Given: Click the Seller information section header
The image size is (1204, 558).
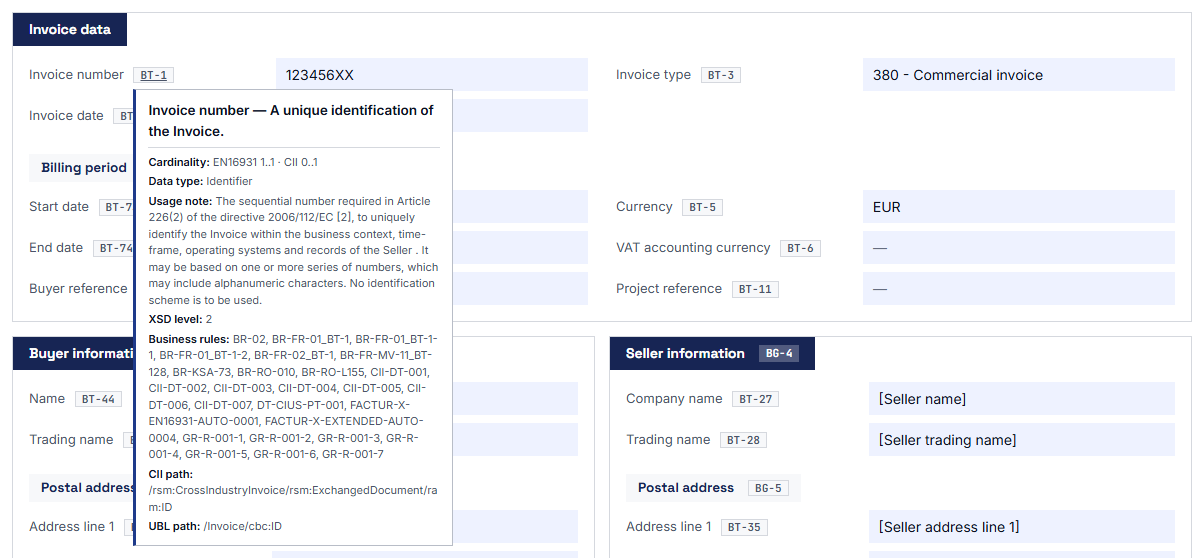Looking at the screenshot, I should (x=712, y=354).
